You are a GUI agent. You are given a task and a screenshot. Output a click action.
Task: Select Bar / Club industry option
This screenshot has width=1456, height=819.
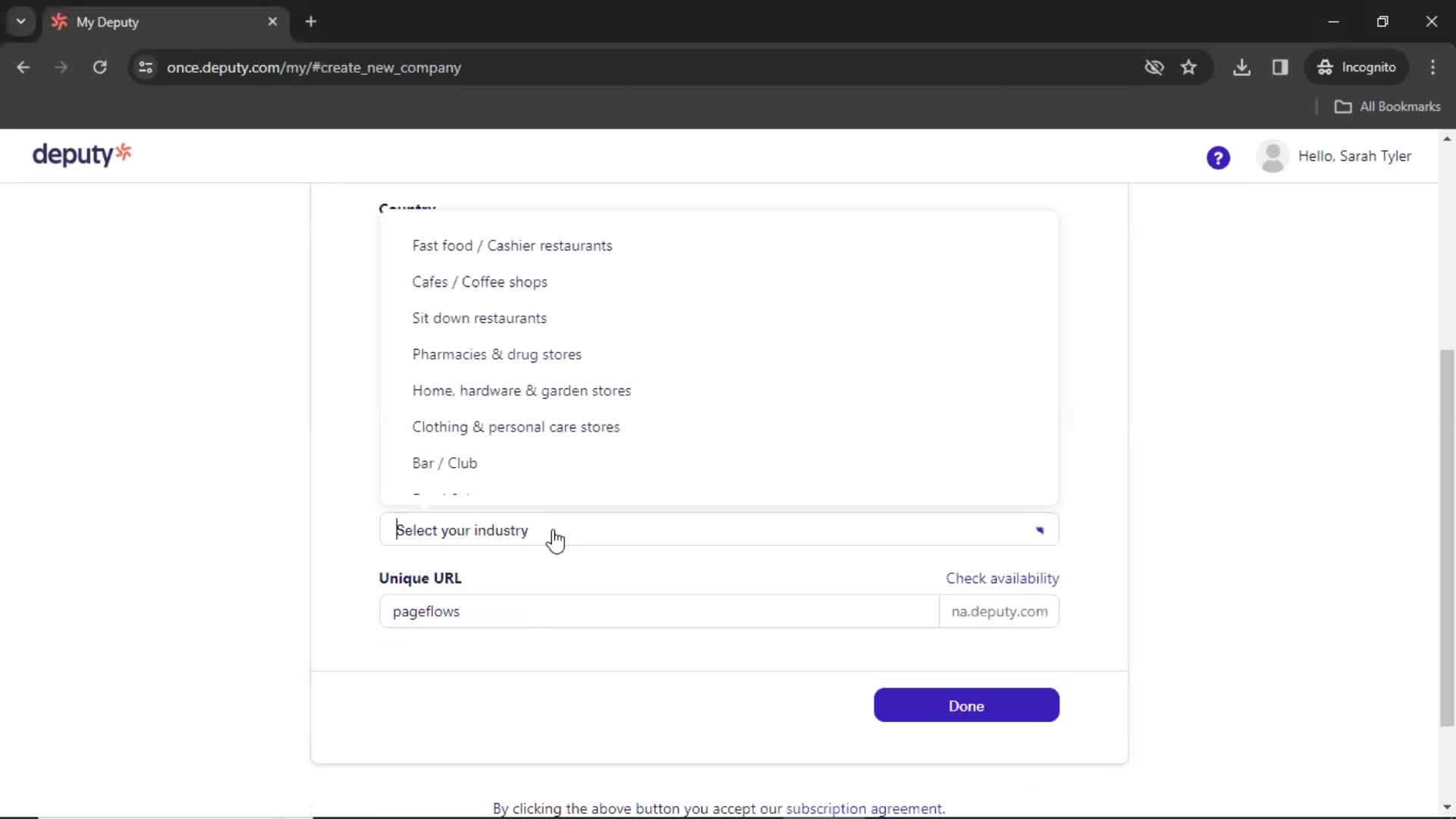pos(445,463)
